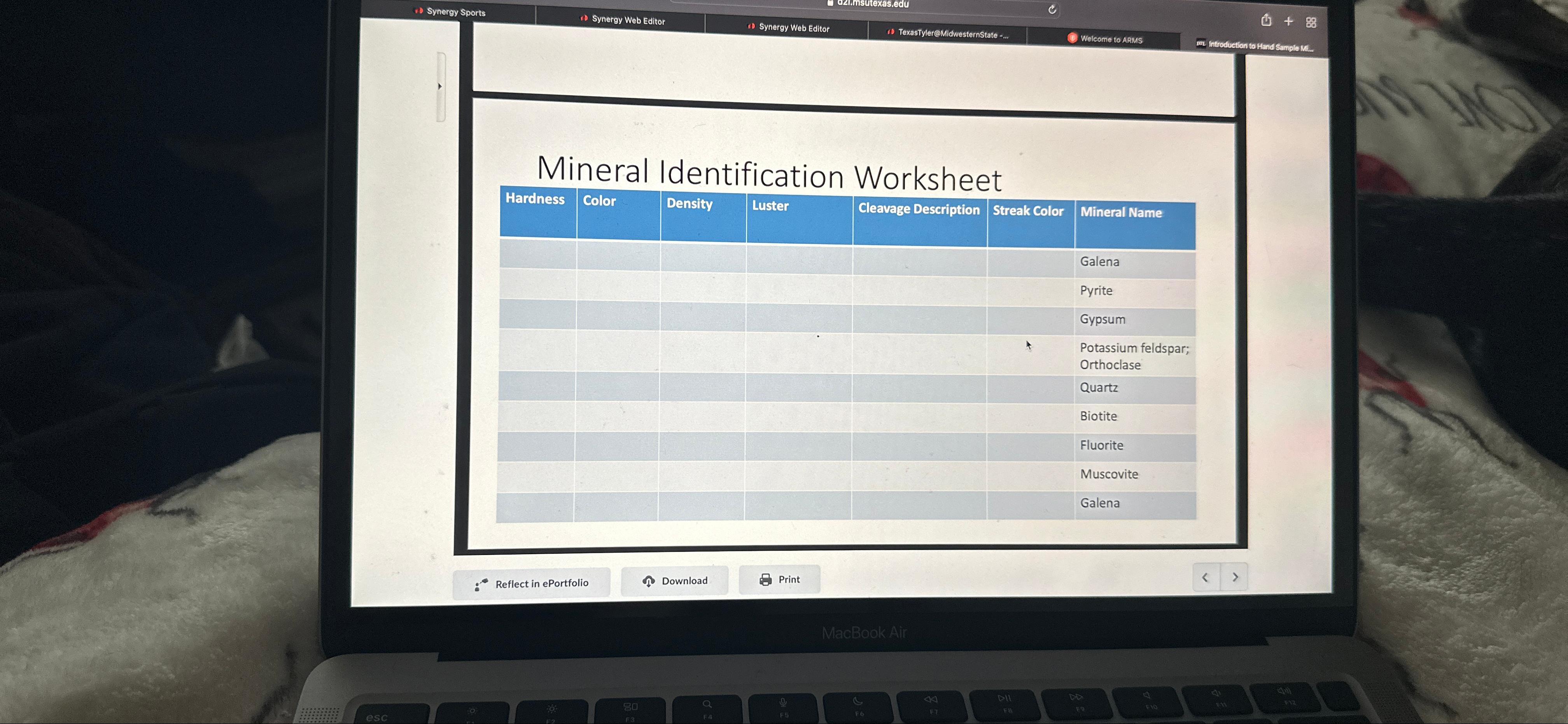Click the Safari share icon
Image resolution: width=1568 pixels, height=724 pixels.
click(1266, 20)
